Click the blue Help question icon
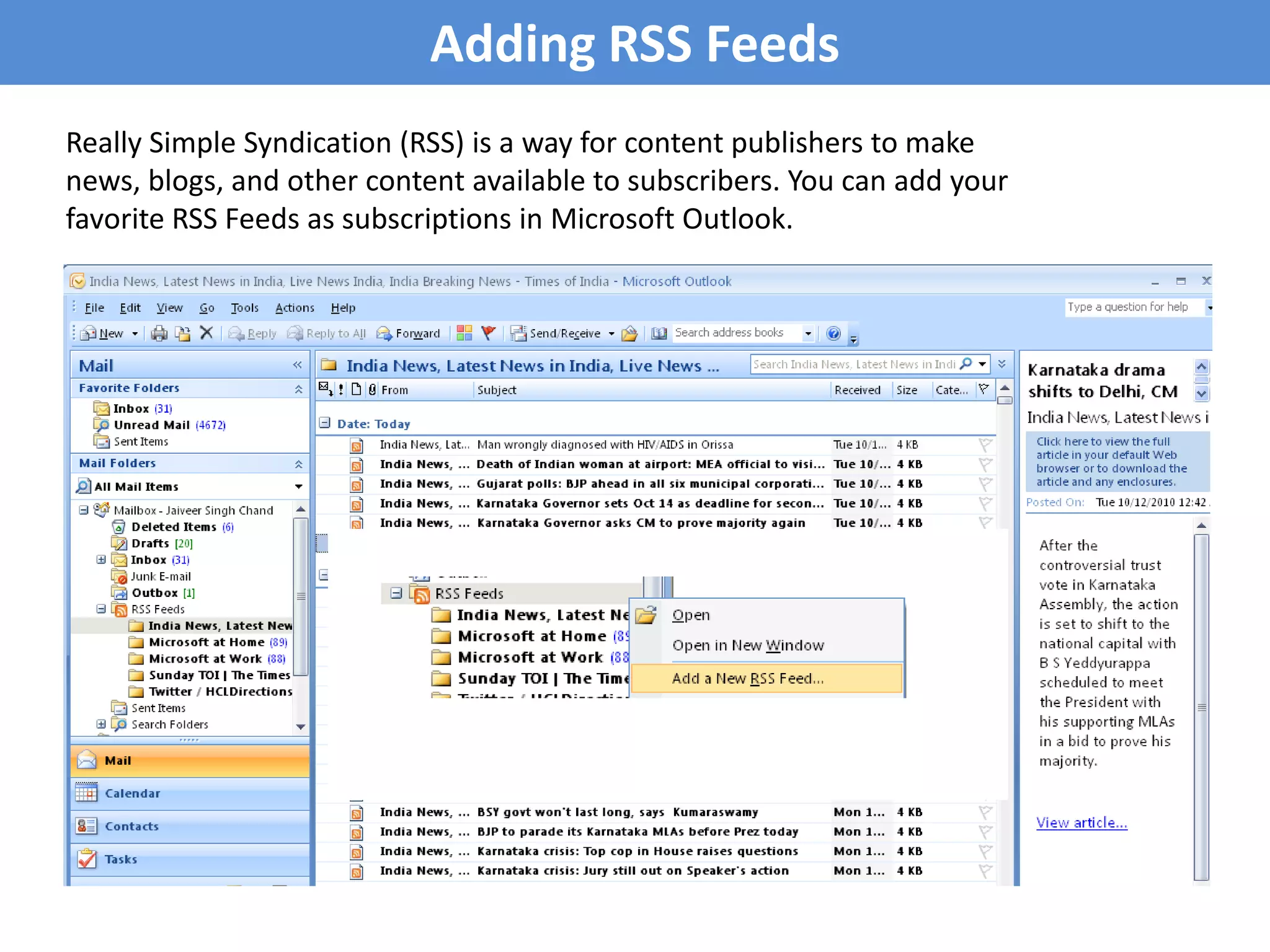This screenshot has width=1270, height=952. (x=833, y=333)
